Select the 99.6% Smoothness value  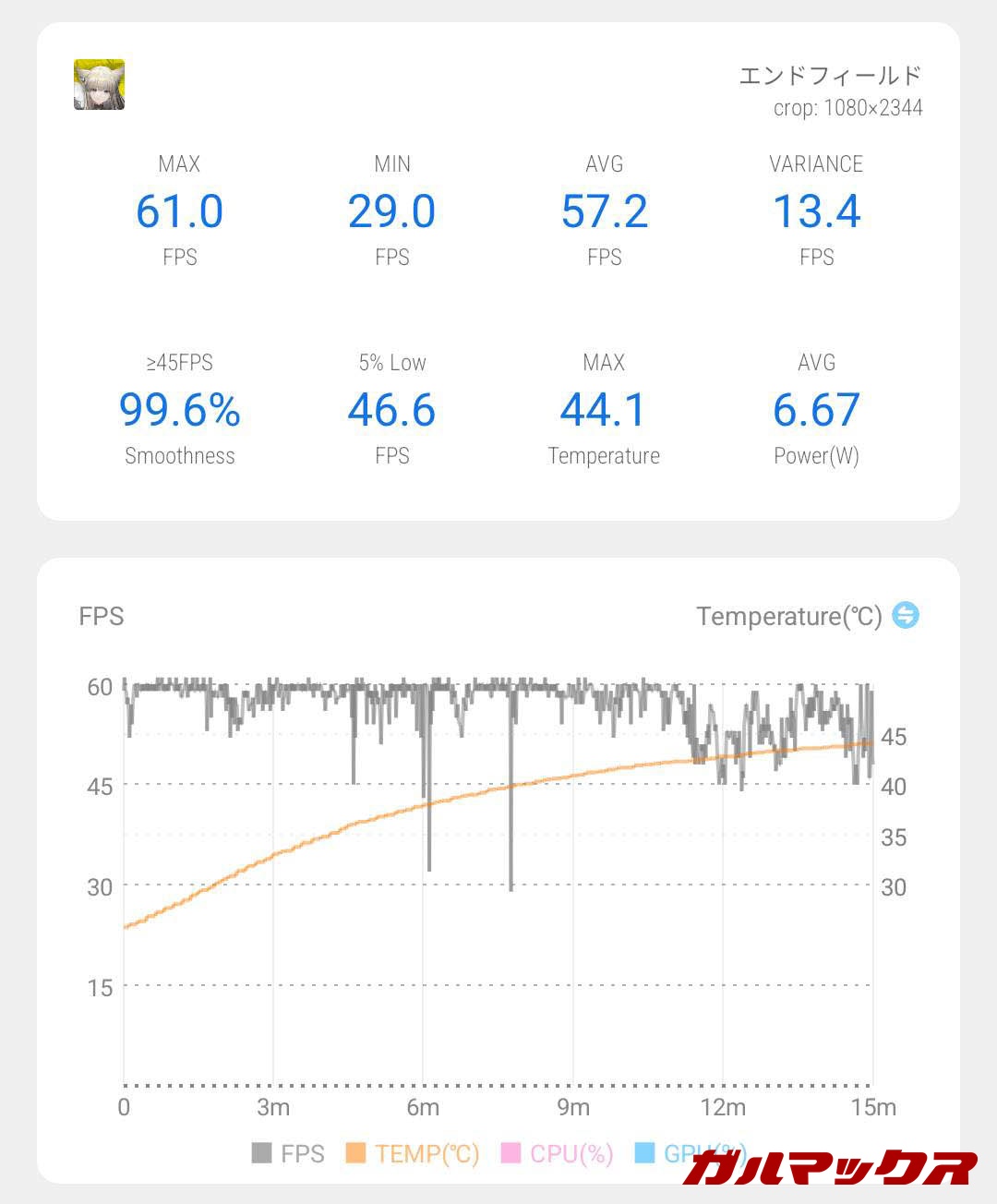pos(179,410)
